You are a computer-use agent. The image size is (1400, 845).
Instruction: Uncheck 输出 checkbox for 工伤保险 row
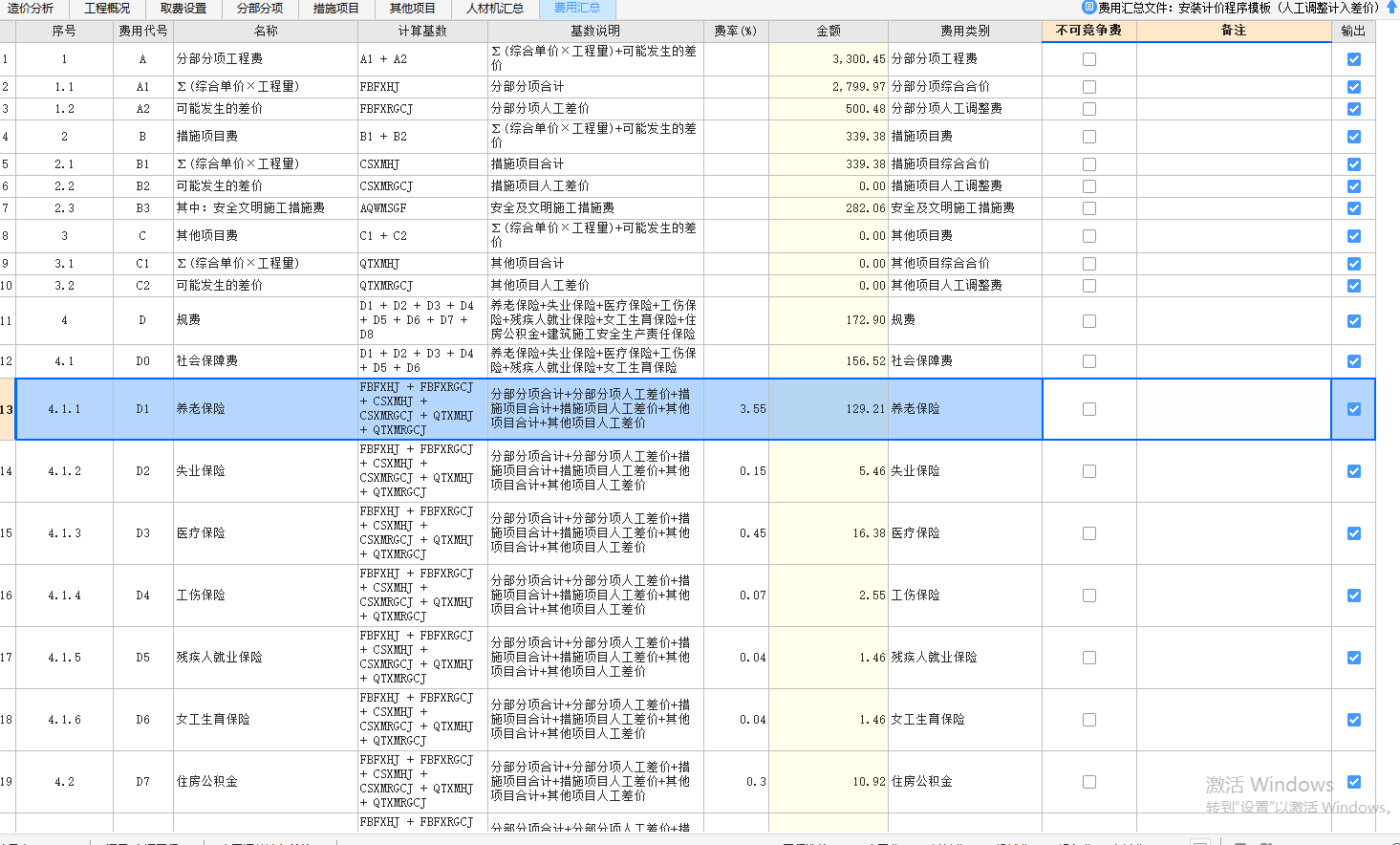click(1354, 596)
